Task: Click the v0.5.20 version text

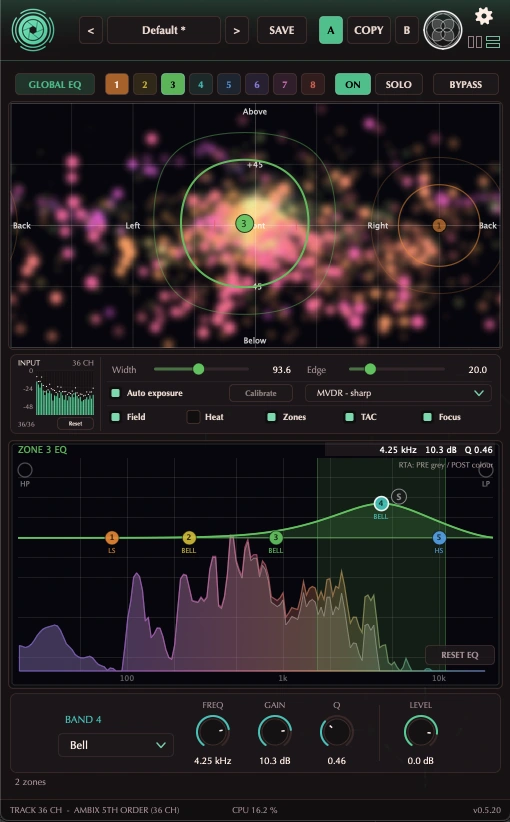Action: [x=486, y=809]
